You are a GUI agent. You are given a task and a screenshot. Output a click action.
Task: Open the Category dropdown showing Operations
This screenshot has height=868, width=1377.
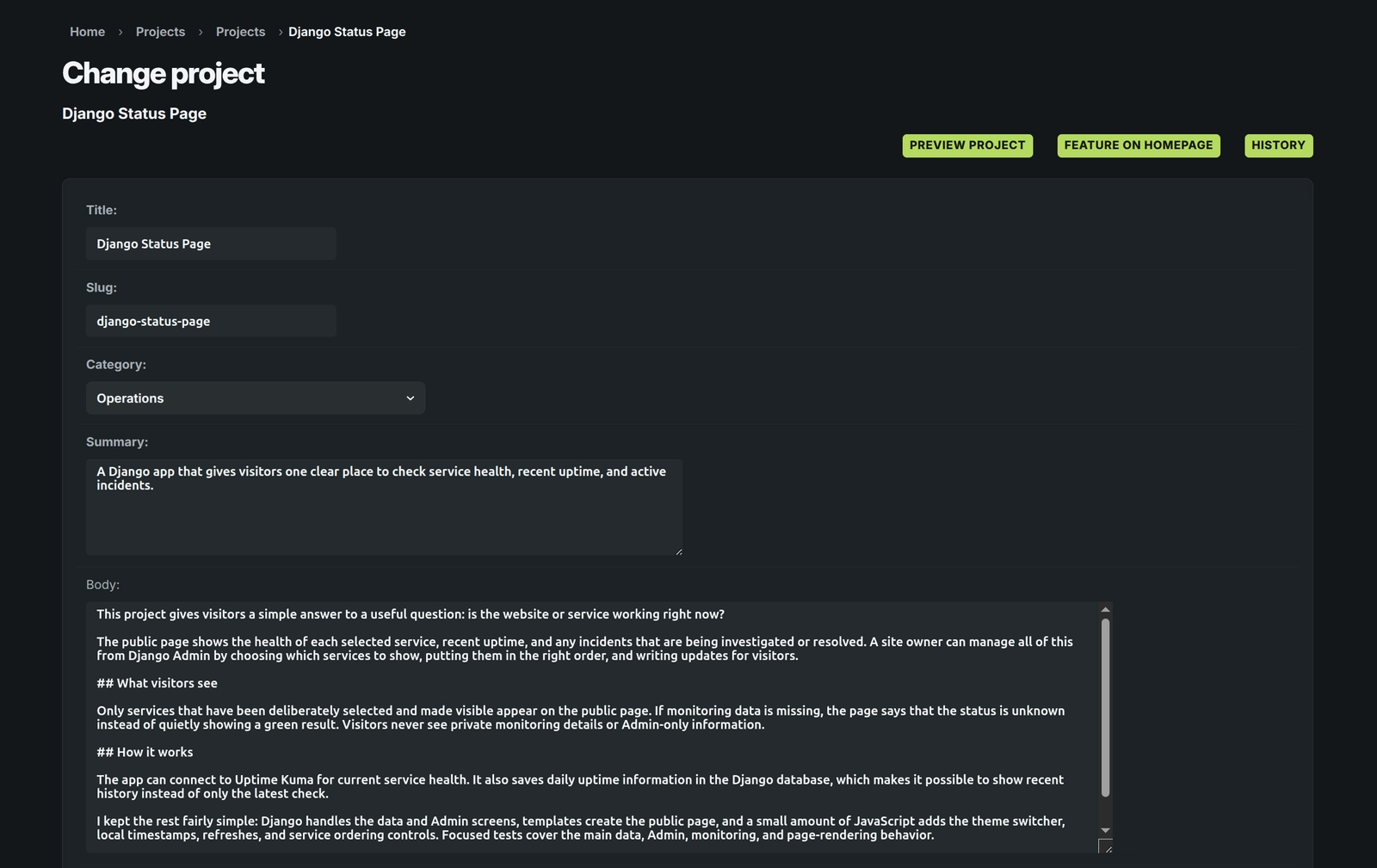tap(256, 398)
